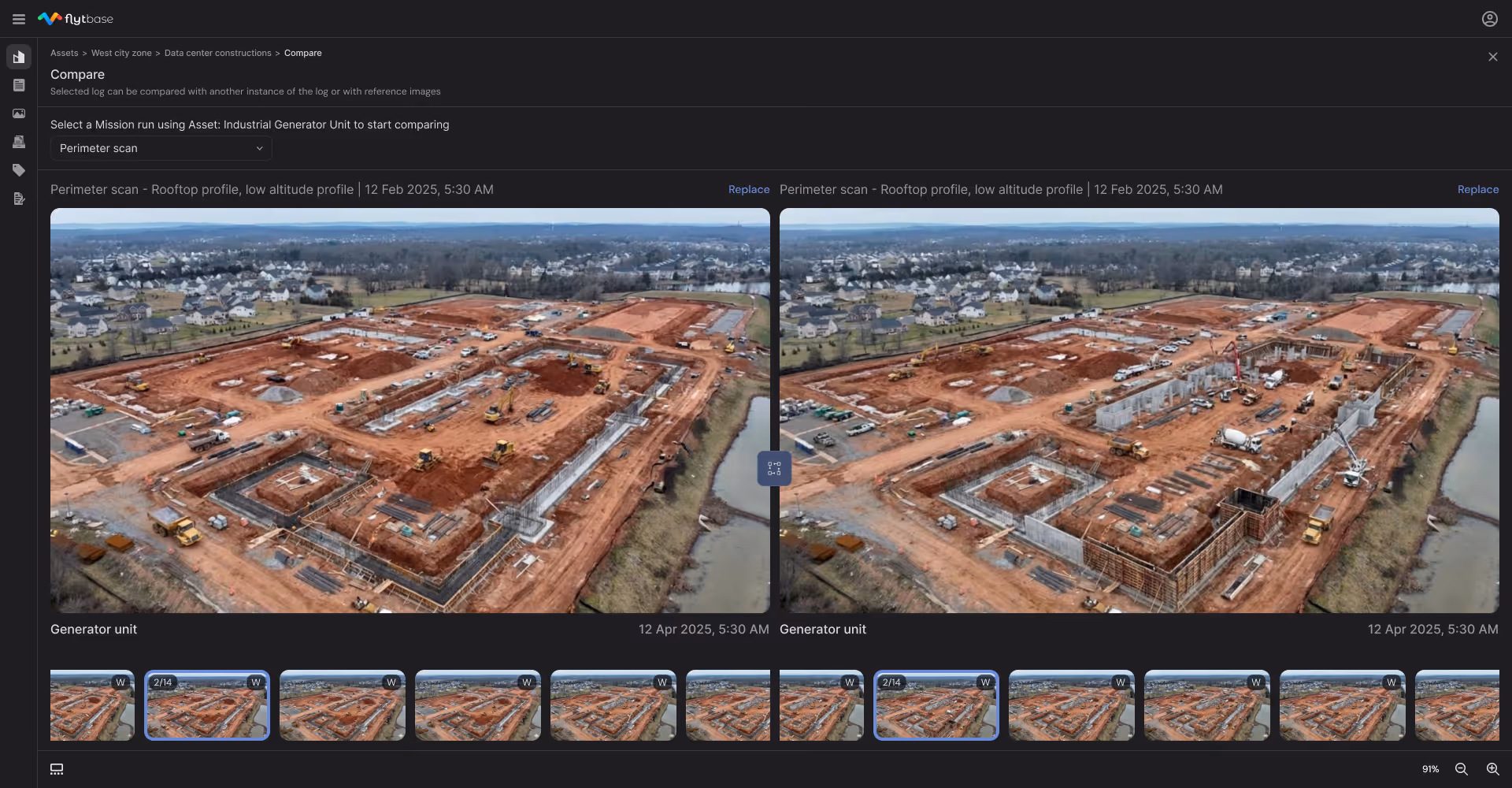Open the logs list sidebar icon
Screen dimensions: 1512x788
click(x=19, y=85)
